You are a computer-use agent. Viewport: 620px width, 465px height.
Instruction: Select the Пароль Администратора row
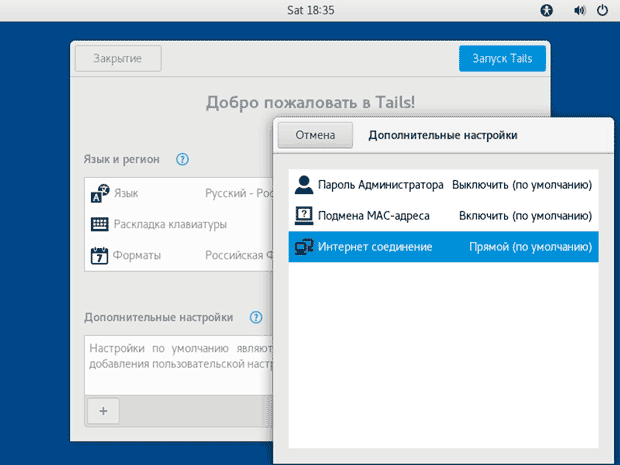(443, 185)
